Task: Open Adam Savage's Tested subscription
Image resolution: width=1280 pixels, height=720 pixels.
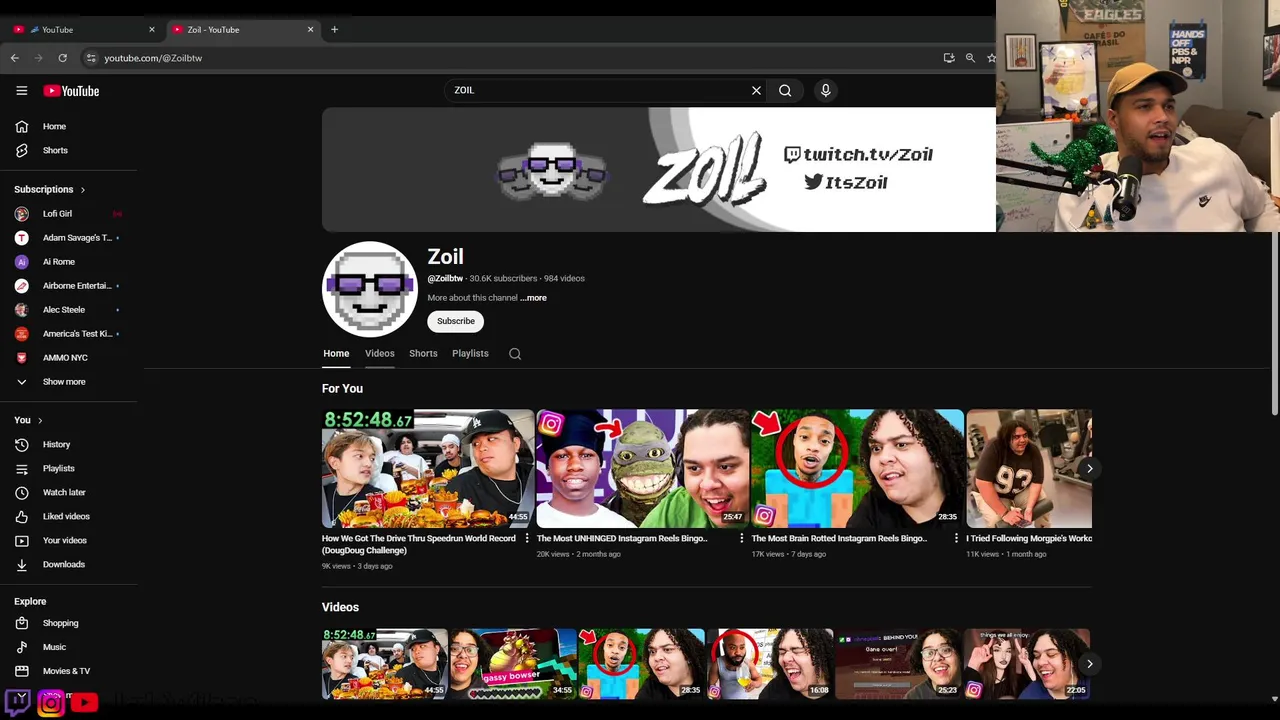Action: 69,237
